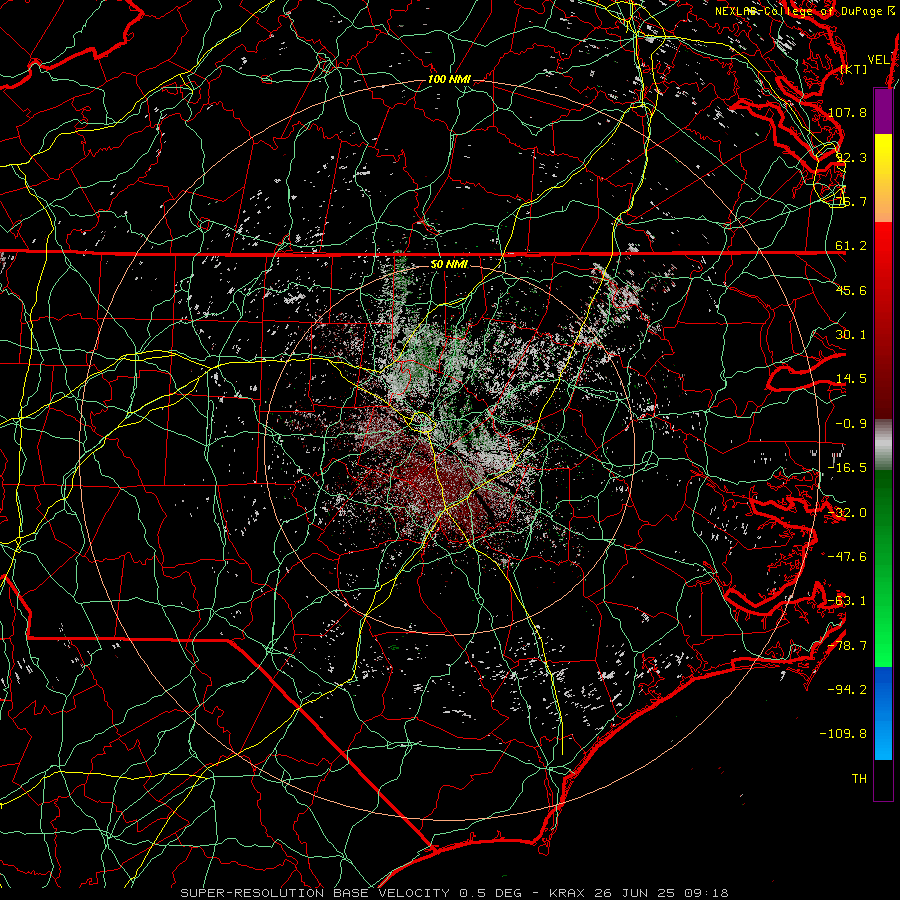Click the 100 NMI range ring label
The height and width of the screenshot is (900, 900).
point(449,79)
